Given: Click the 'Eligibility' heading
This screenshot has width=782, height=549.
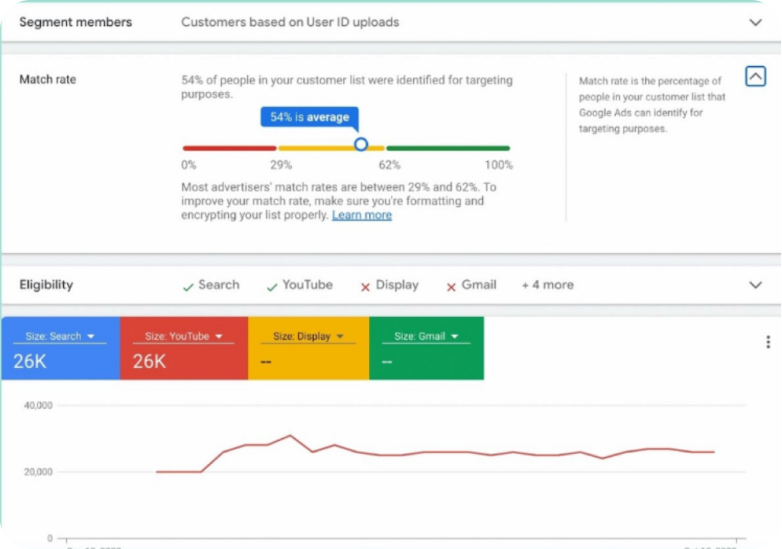Looking at the screenshot, I should pos(46,285).
